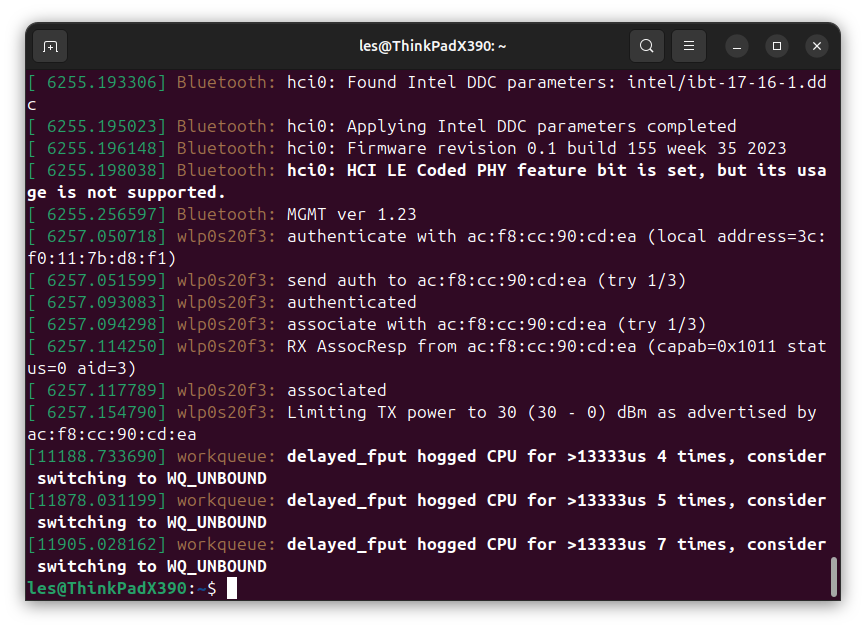Viewport: 866px width, 629px height.
Task: Click the block cursor at prompt
Action: point(232,588)
